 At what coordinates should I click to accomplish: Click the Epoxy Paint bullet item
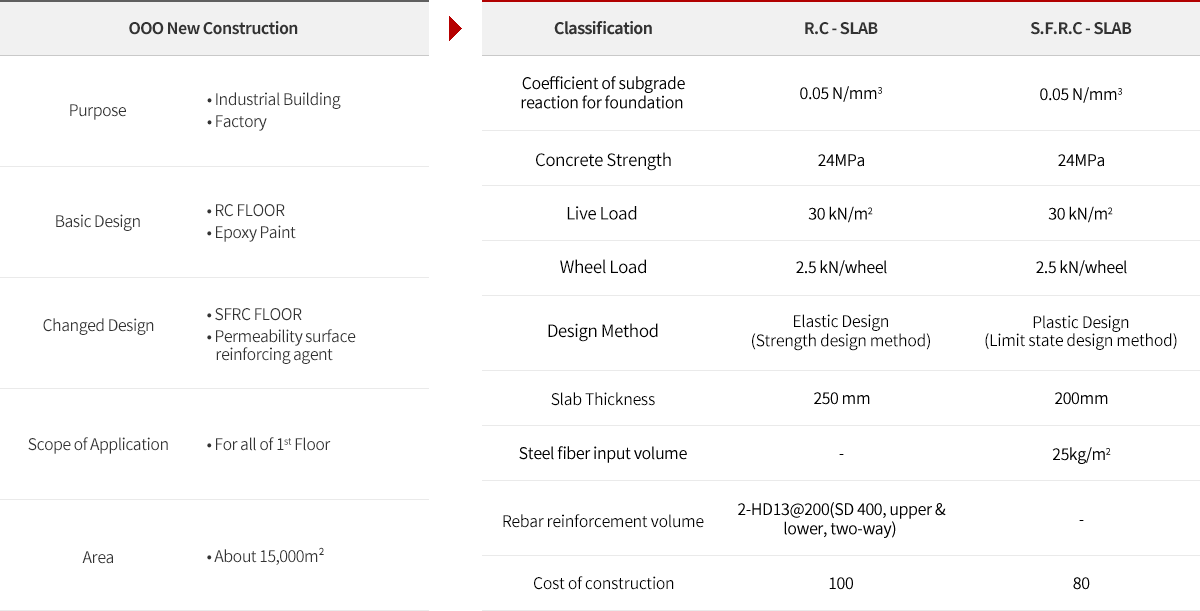pos(252,232)
